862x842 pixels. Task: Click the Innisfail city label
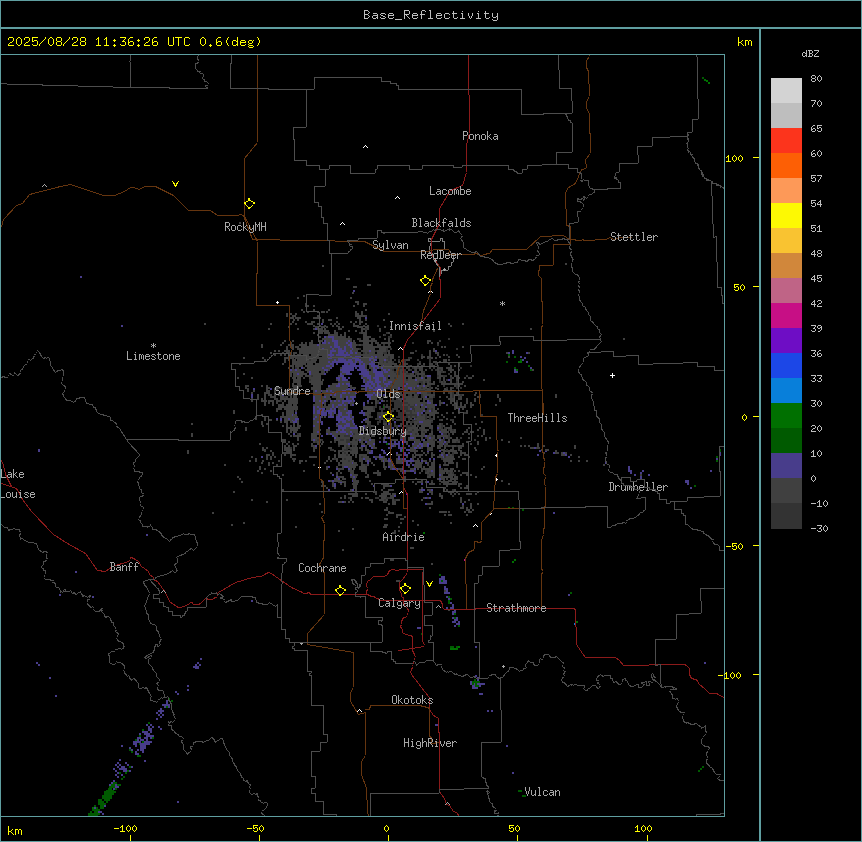(x=415, y=326)
